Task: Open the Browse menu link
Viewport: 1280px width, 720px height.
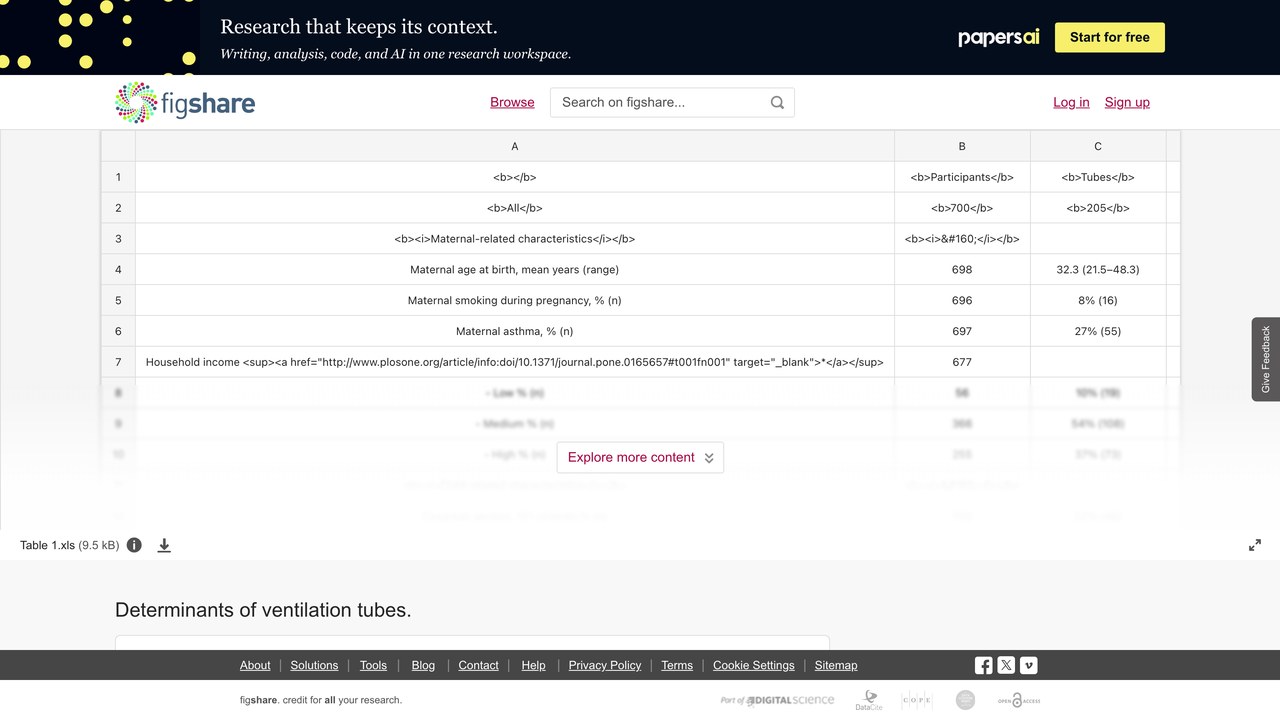Action: click(x=512, y=102)
